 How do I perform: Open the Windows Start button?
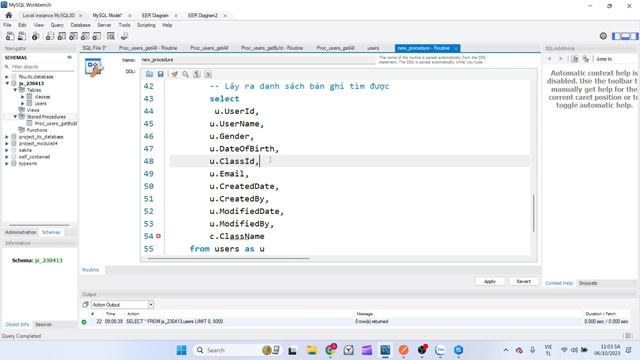182,350
